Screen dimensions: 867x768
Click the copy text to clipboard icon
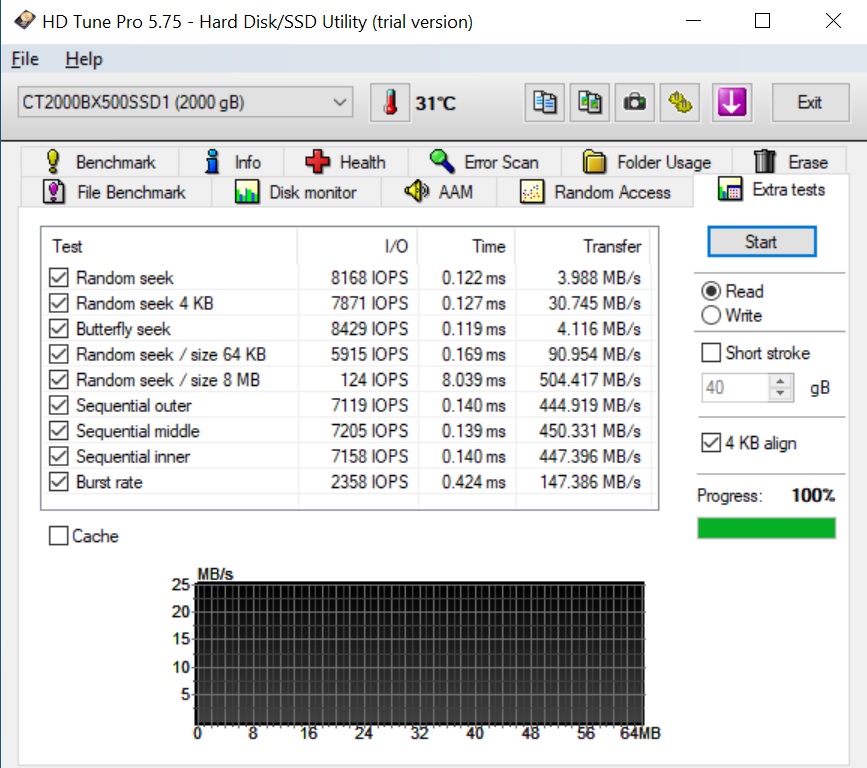click(x=545, y=102)
